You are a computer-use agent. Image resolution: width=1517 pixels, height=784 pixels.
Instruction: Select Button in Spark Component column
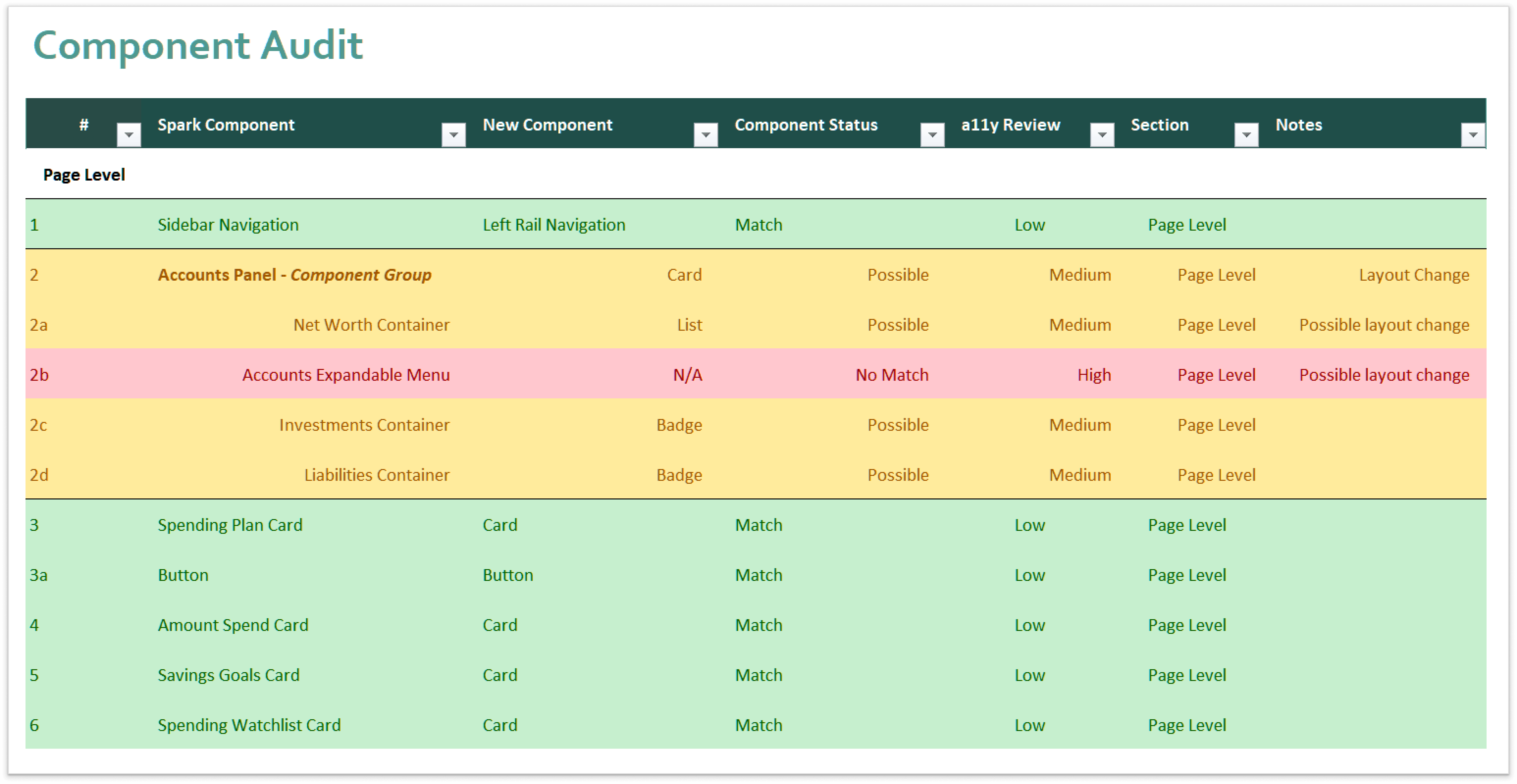click(x=183, y=575)
